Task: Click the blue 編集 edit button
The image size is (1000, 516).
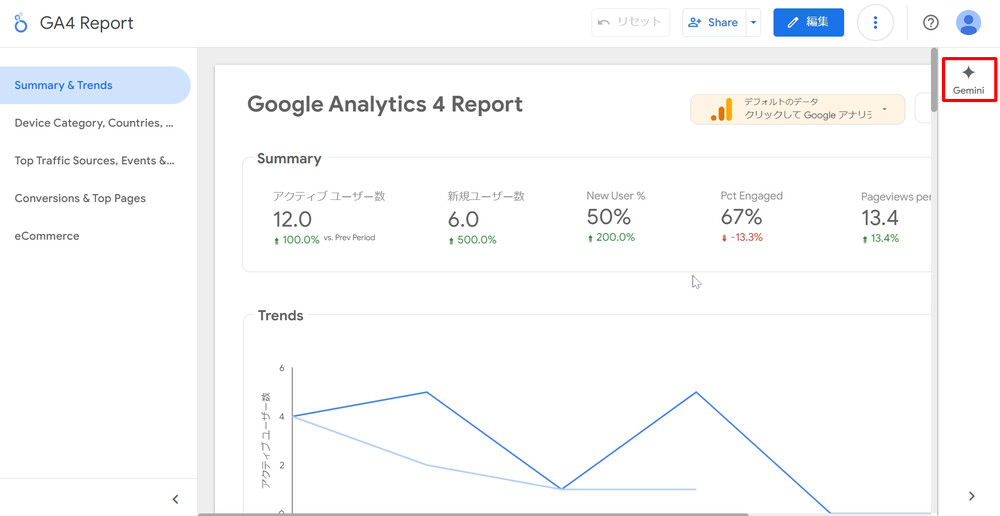Action: (x=808, y=23)
